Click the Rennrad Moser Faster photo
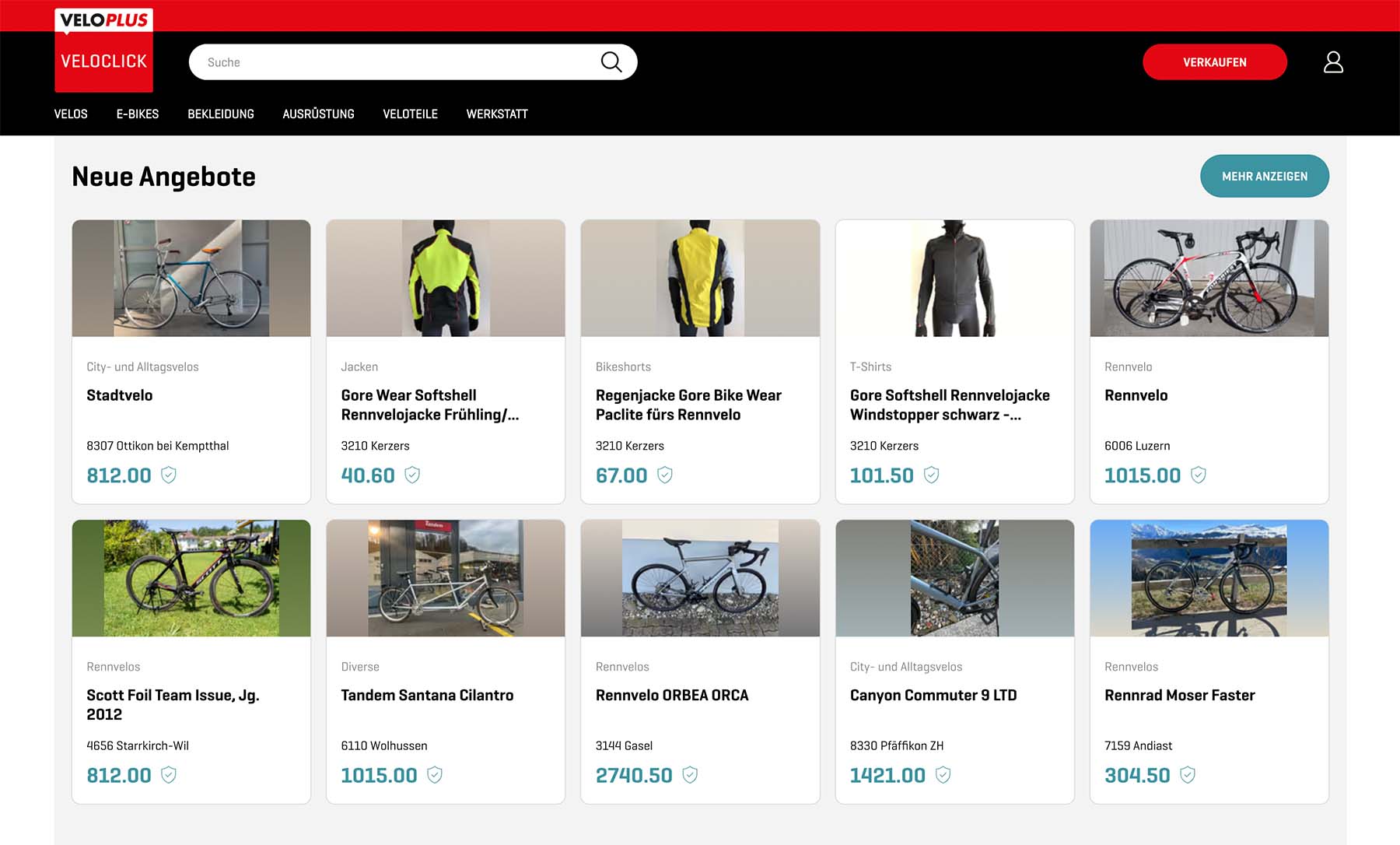Screen dimensions: 1400x845 pos(1209,578)
